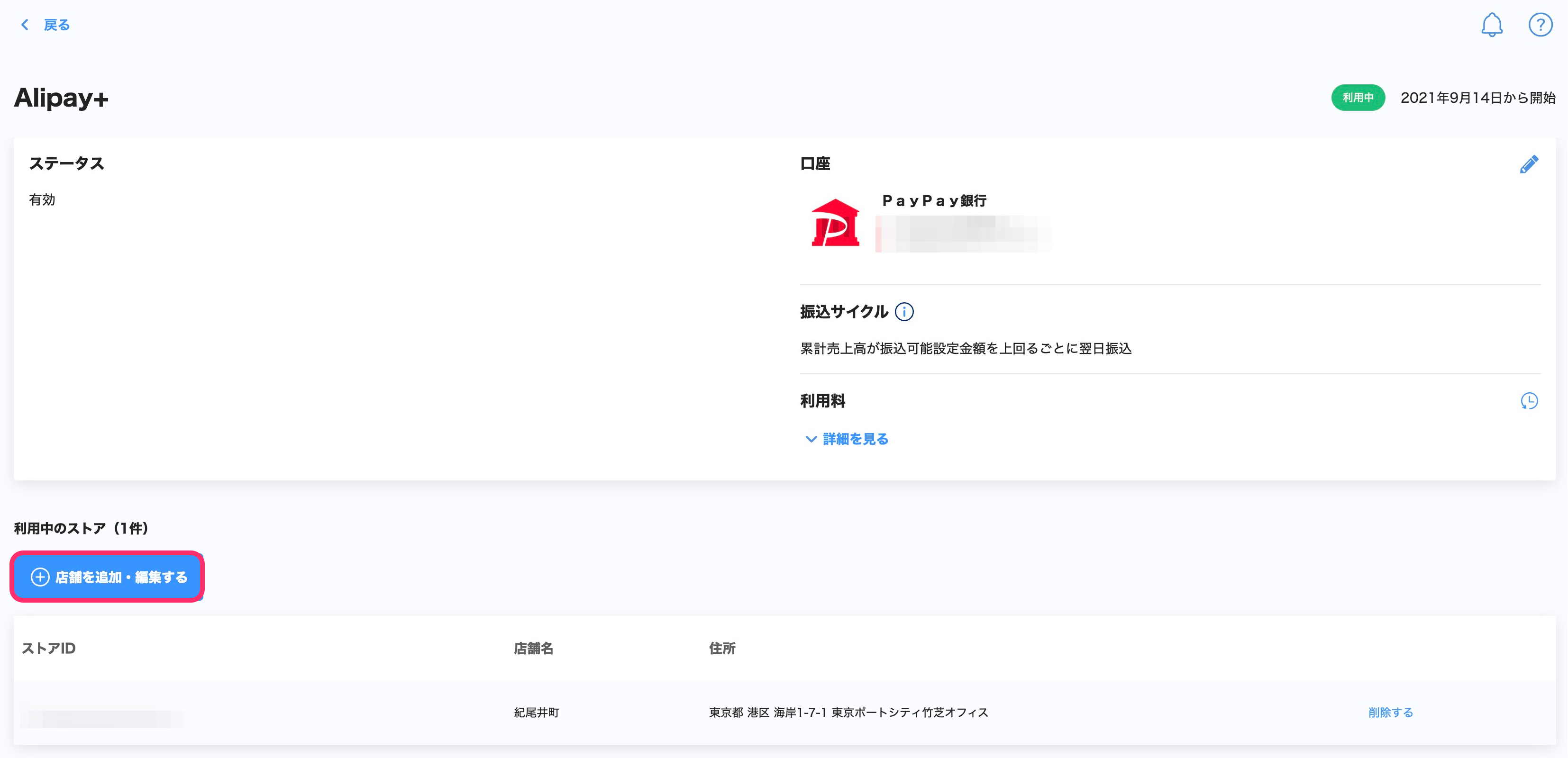Image resolution: width=1568 pixels, height=758 pixels.
Task: Select the ストアID column header
Action: (49, 649)
